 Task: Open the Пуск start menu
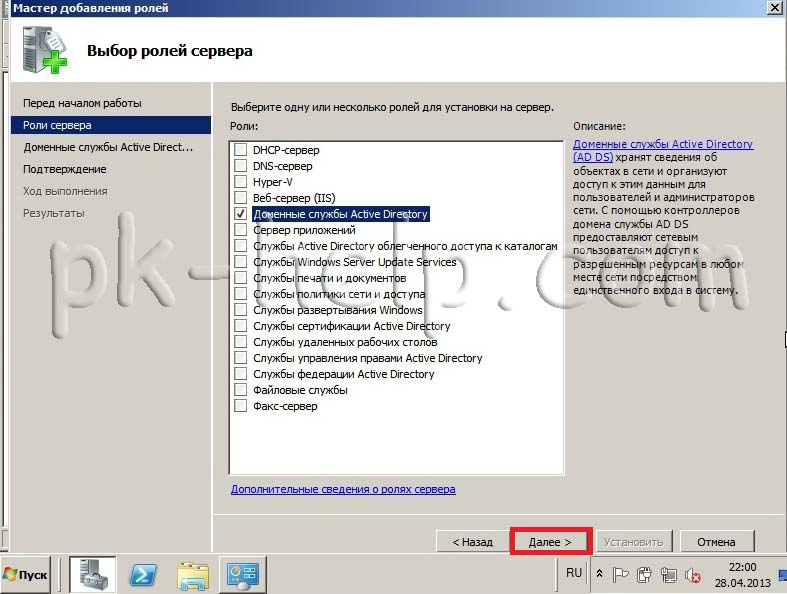26,575
